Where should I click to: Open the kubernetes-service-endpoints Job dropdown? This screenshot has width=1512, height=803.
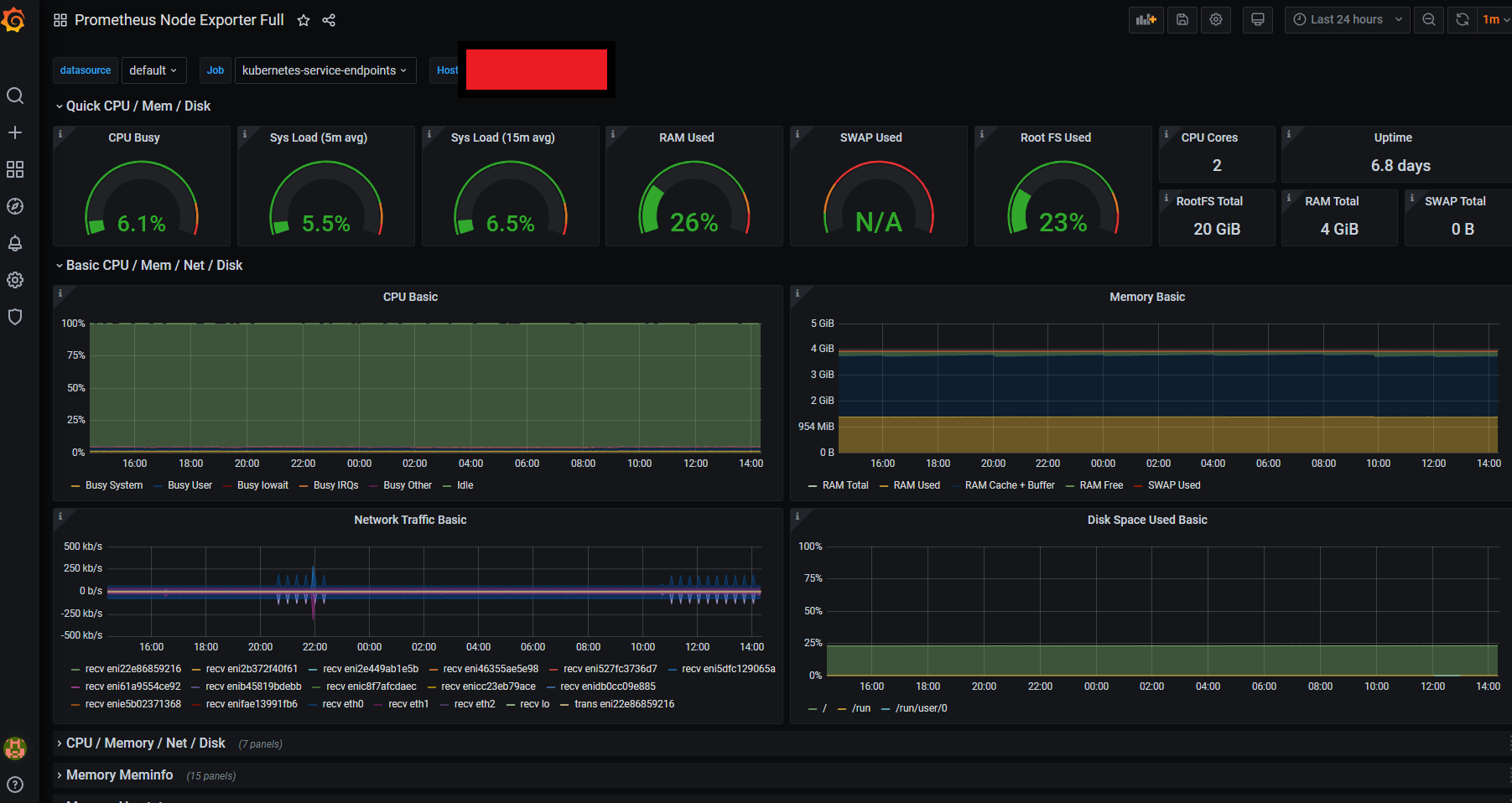click(325, 70)
